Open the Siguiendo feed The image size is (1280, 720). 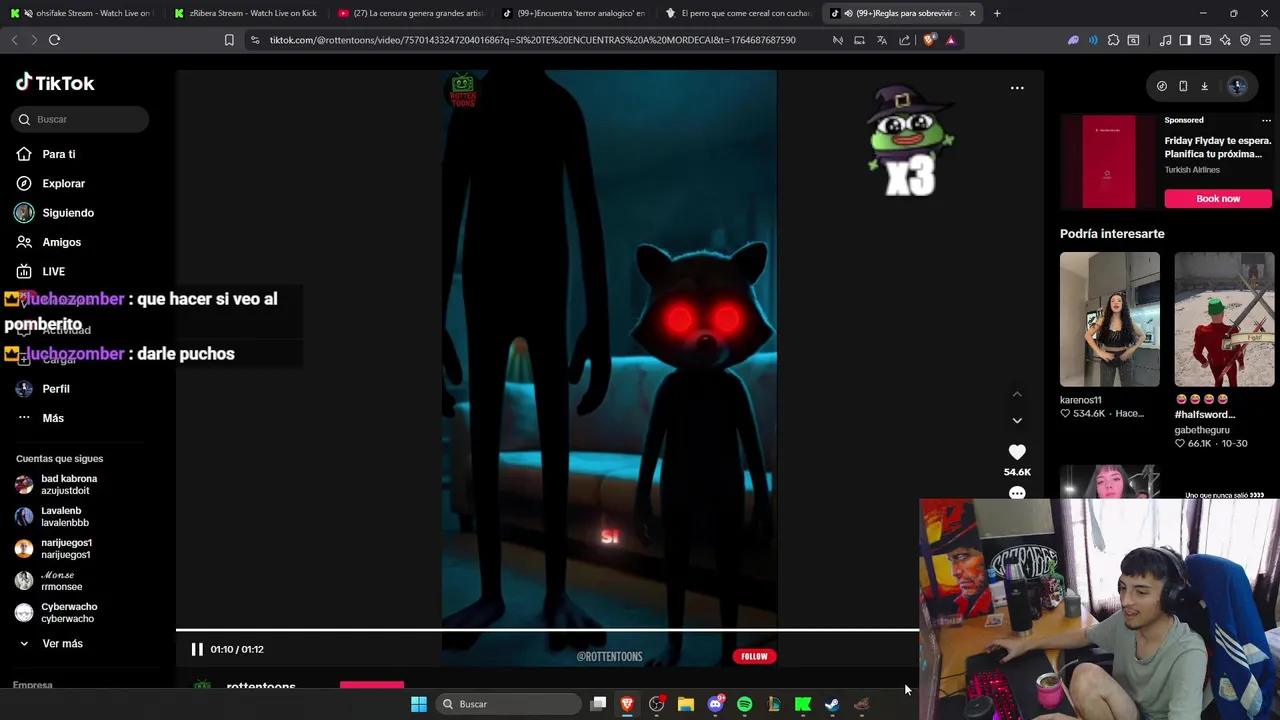pyautogui.click(x=67, y=213)
